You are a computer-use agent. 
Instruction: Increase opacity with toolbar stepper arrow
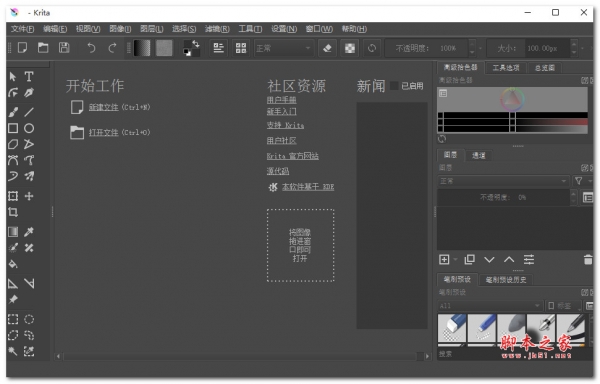[472, 44]
